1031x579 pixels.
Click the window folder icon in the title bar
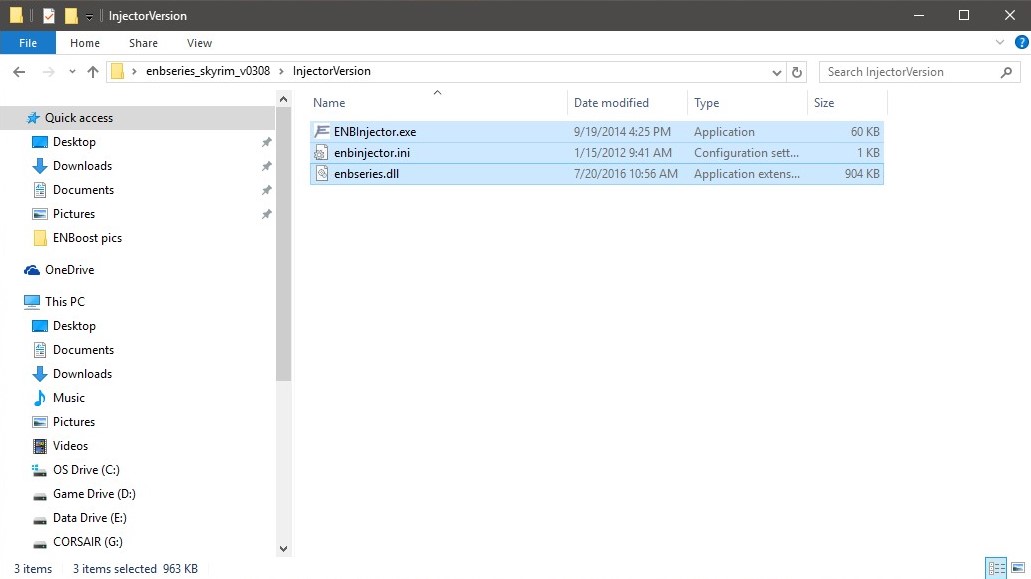16,15
